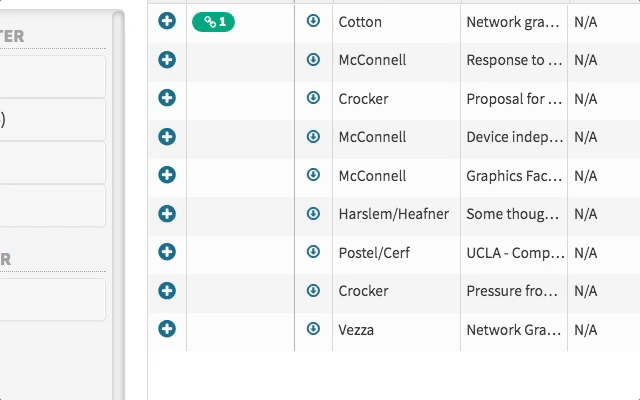Click plus icon for Harslem/Heafner row
The width and height of the screenshot is (640, 400).
coord(167,213)
